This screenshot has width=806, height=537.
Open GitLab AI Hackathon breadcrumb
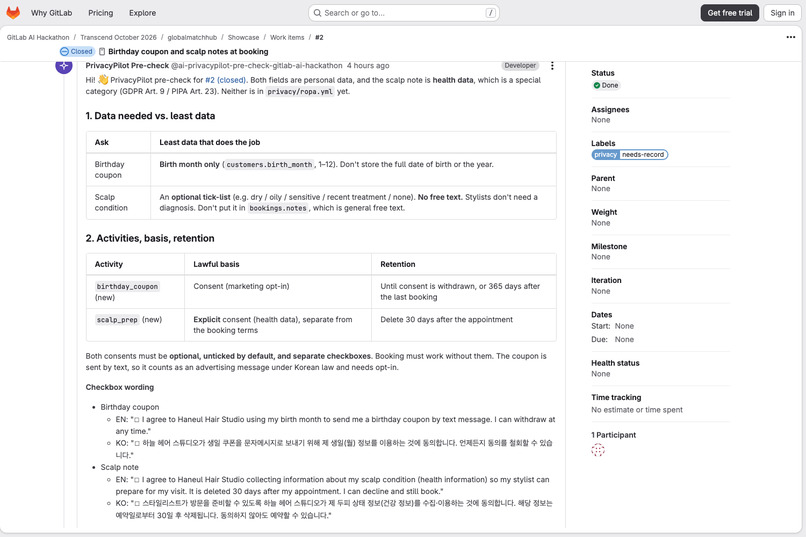[x=38, y=38]
